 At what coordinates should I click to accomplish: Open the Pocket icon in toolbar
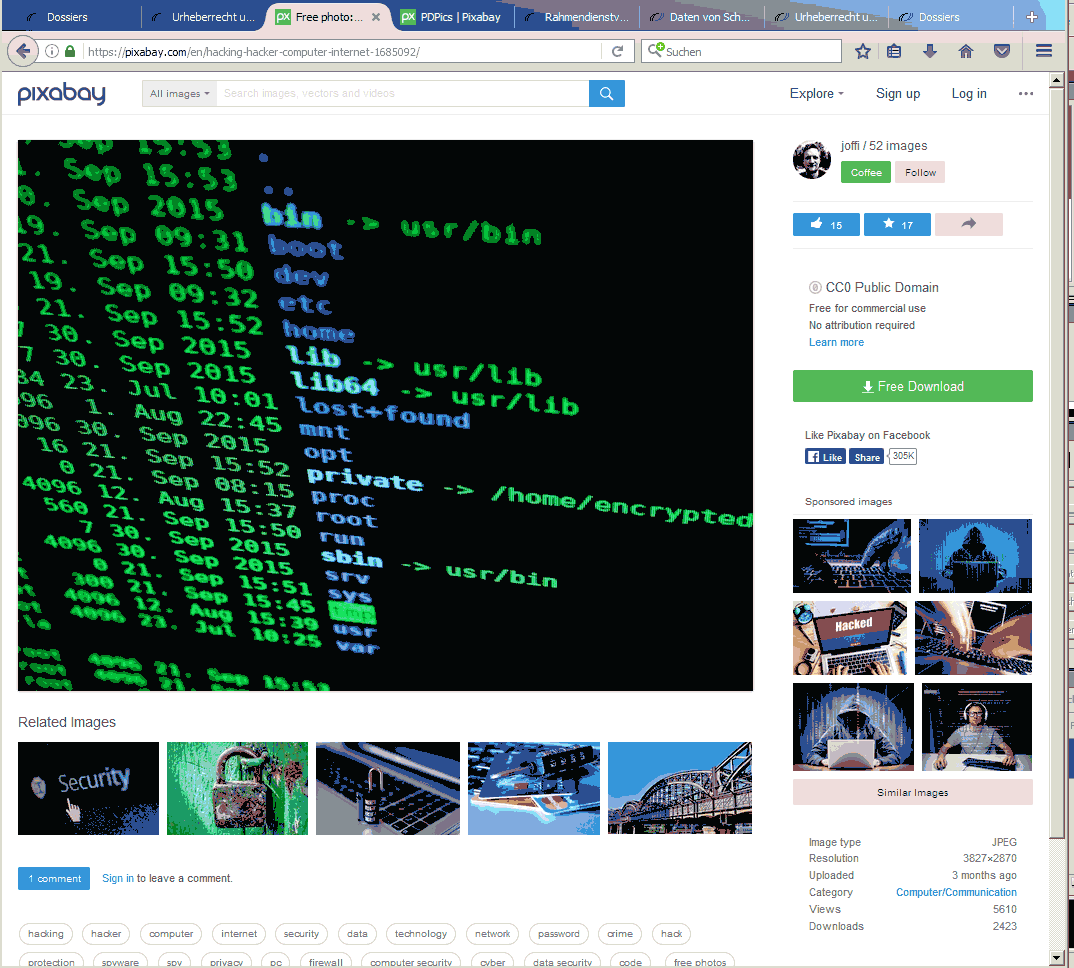coord(1001,51)
